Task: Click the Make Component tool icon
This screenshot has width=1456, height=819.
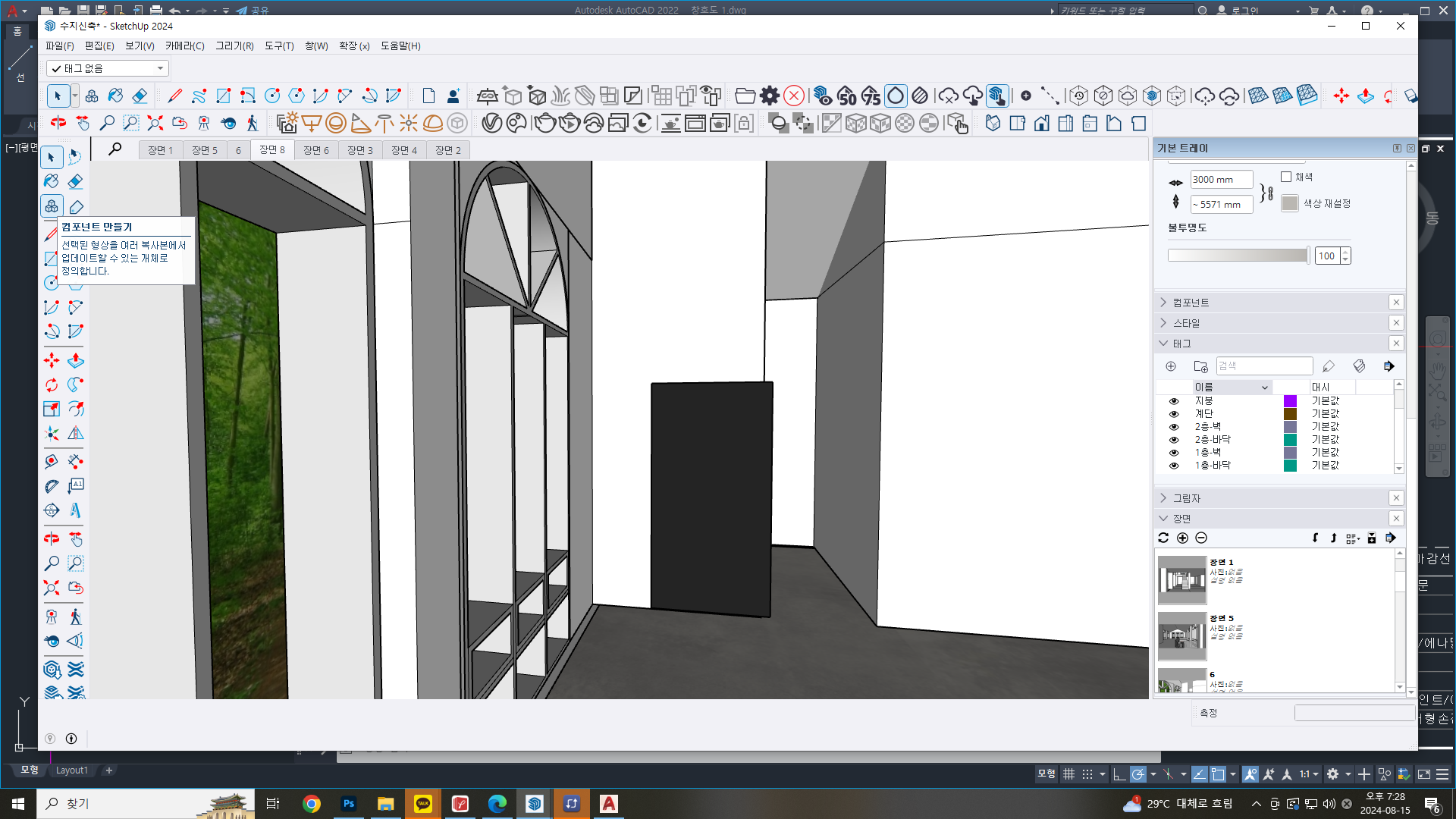Action: click(52, 206)
